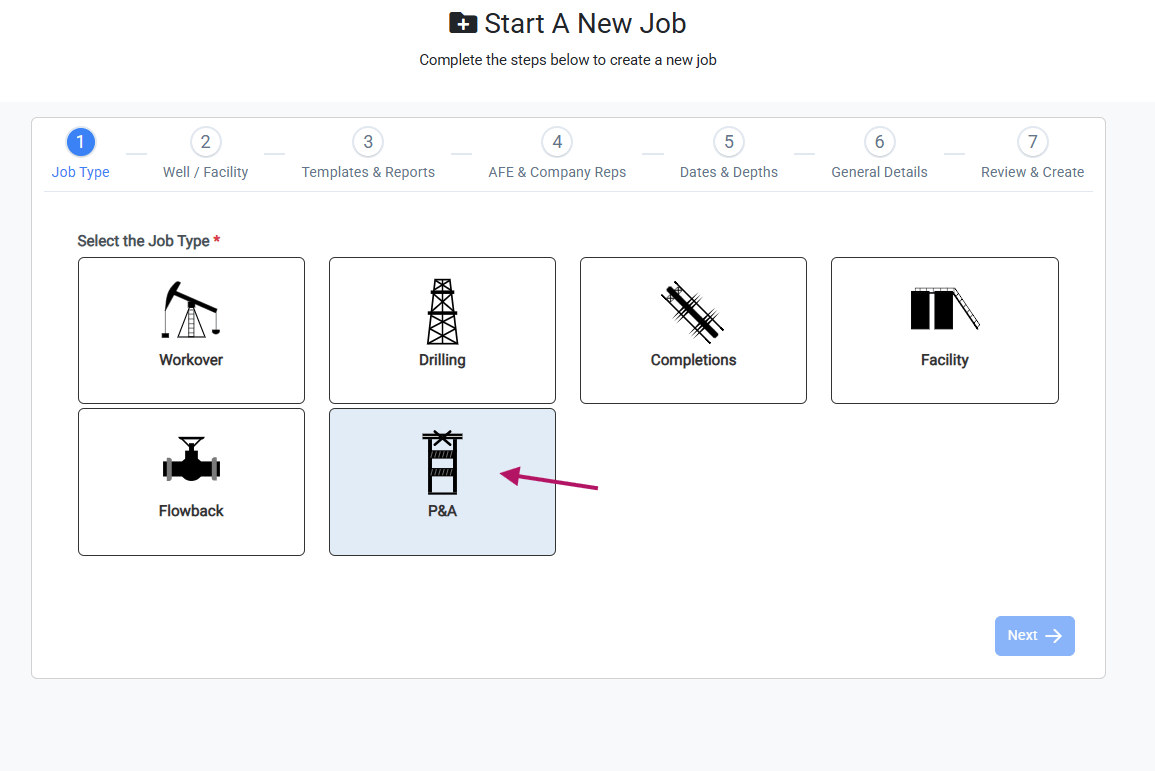Screen dimensions: 1155x771
Task: Go to step 4 circle
Action: [x=557, y=142]
